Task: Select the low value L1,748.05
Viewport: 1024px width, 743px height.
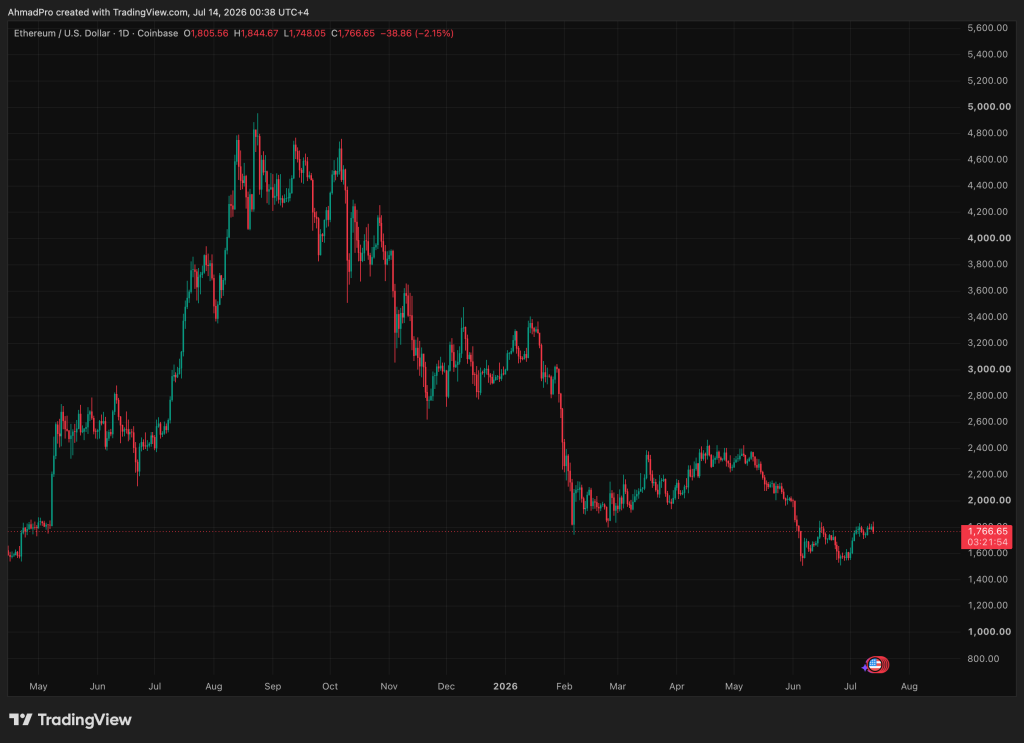Action: (x=304, y=33)
